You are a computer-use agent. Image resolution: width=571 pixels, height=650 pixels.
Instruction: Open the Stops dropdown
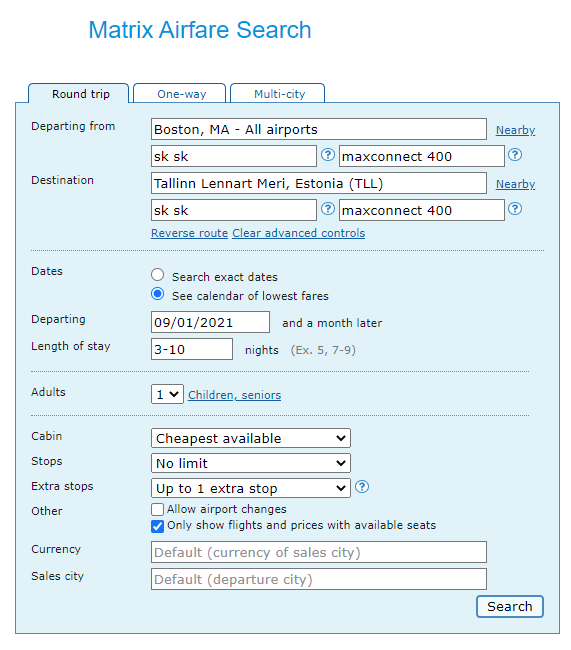click(x=250, y=463)
